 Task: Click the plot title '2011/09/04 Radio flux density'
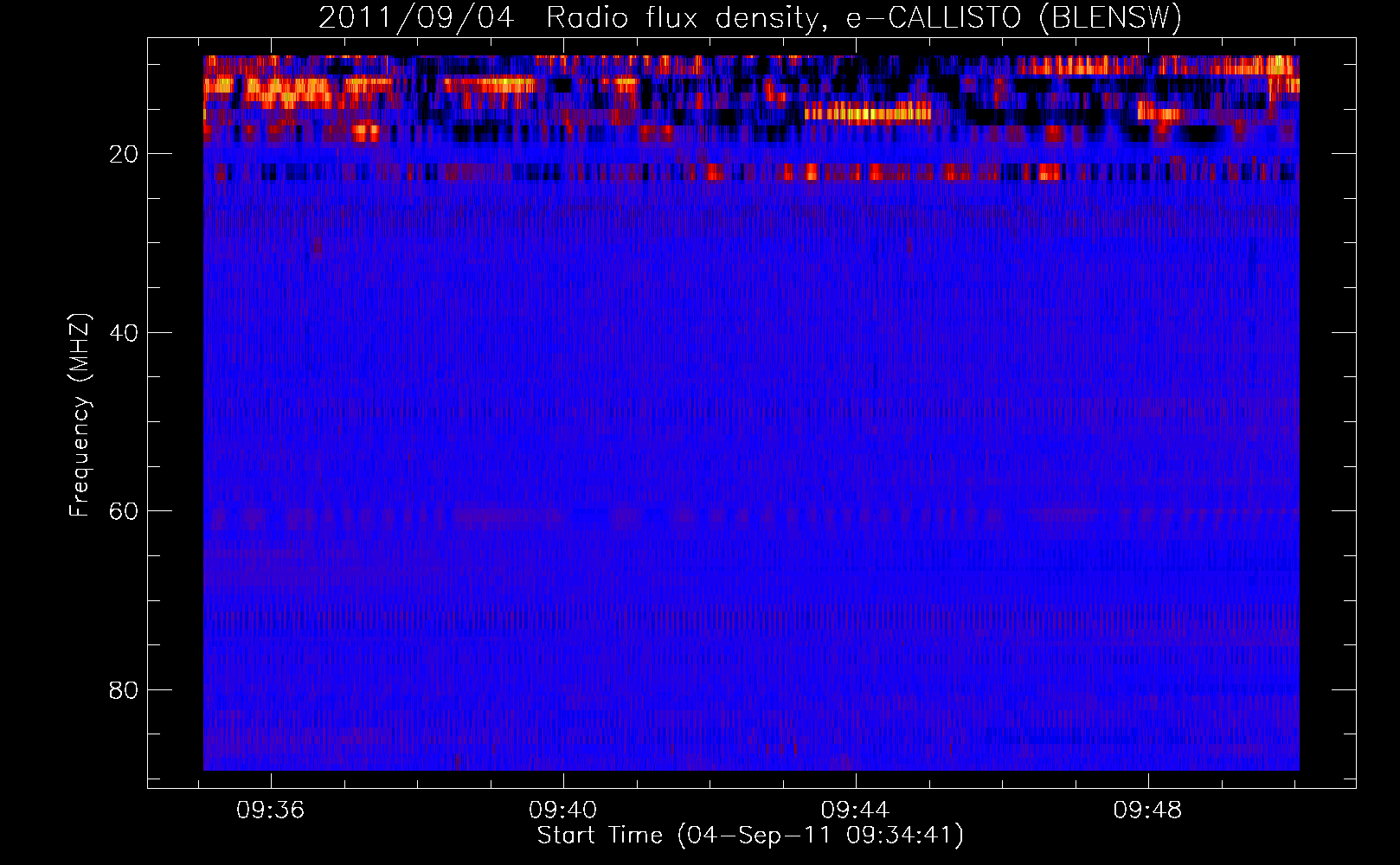pos(750,17)
